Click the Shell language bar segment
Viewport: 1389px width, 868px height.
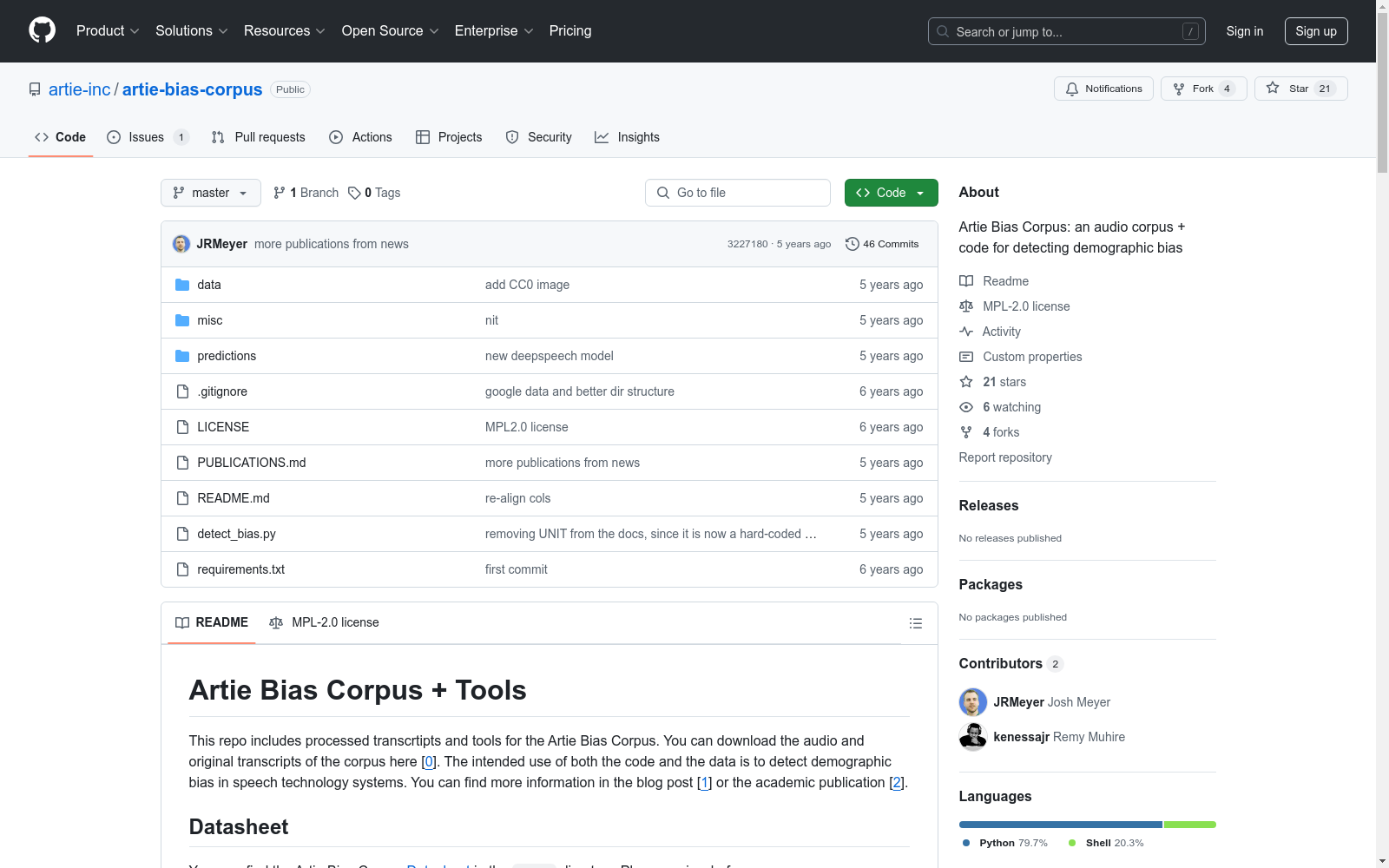click(1190, 825)
